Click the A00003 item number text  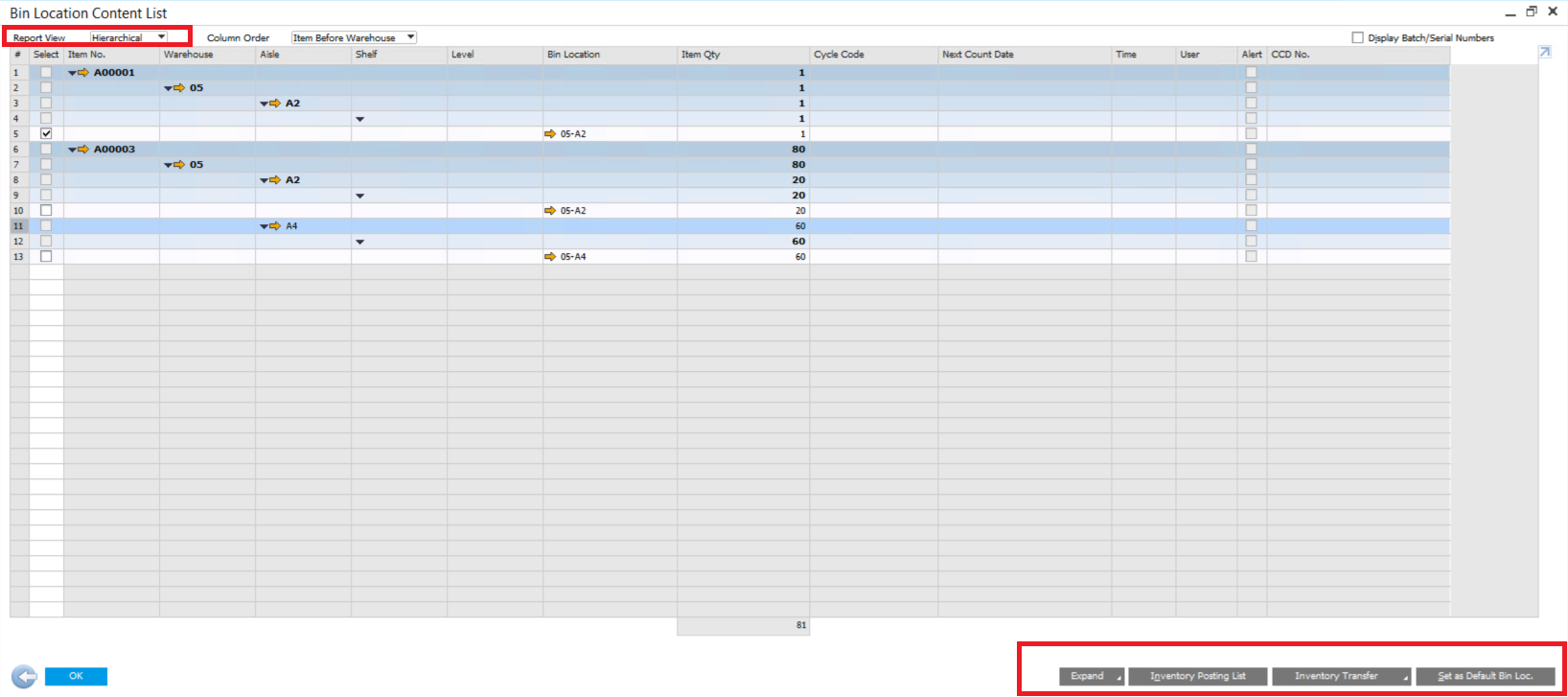coord(114,150)
